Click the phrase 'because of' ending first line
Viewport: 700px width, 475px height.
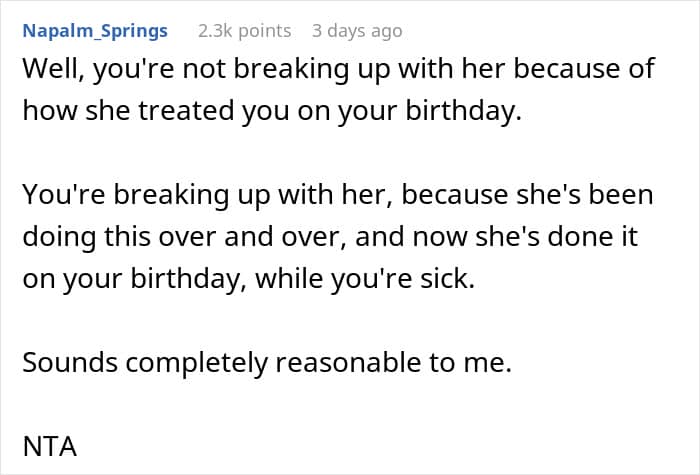tap(584, 69)
